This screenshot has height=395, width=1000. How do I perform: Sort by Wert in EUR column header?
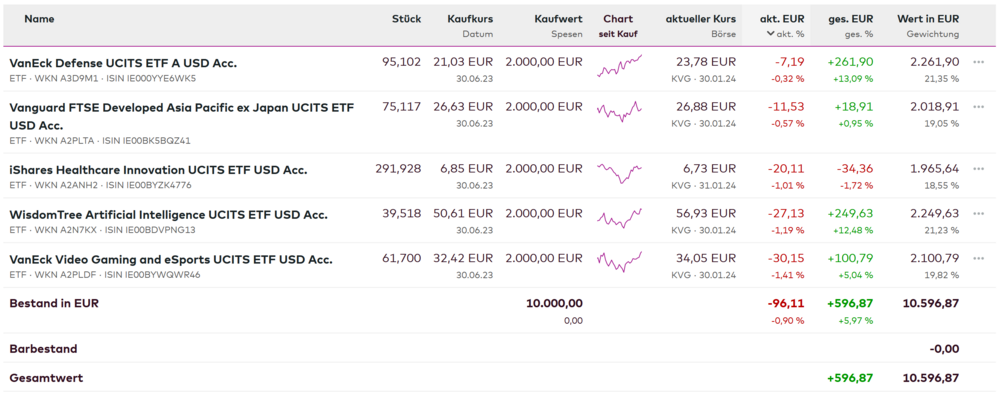point(928,19)
